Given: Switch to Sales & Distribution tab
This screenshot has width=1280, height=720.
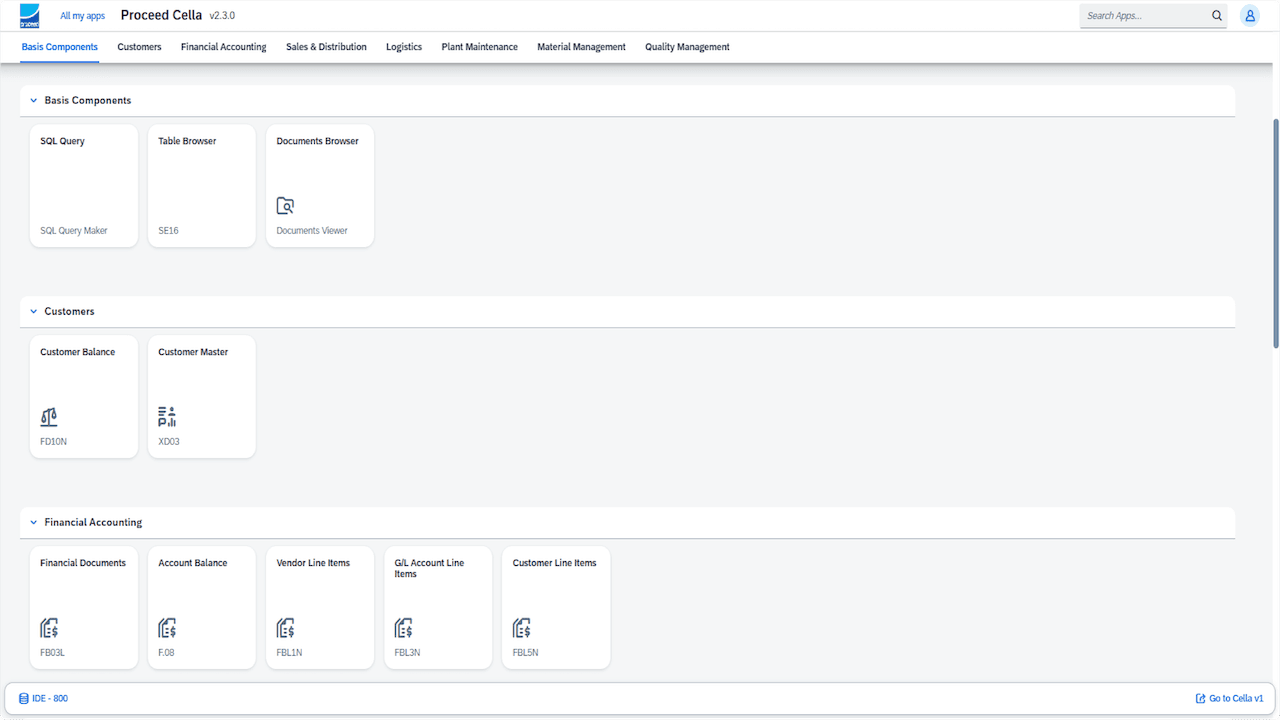Looking at the screenshot, I should pos(326,47).
